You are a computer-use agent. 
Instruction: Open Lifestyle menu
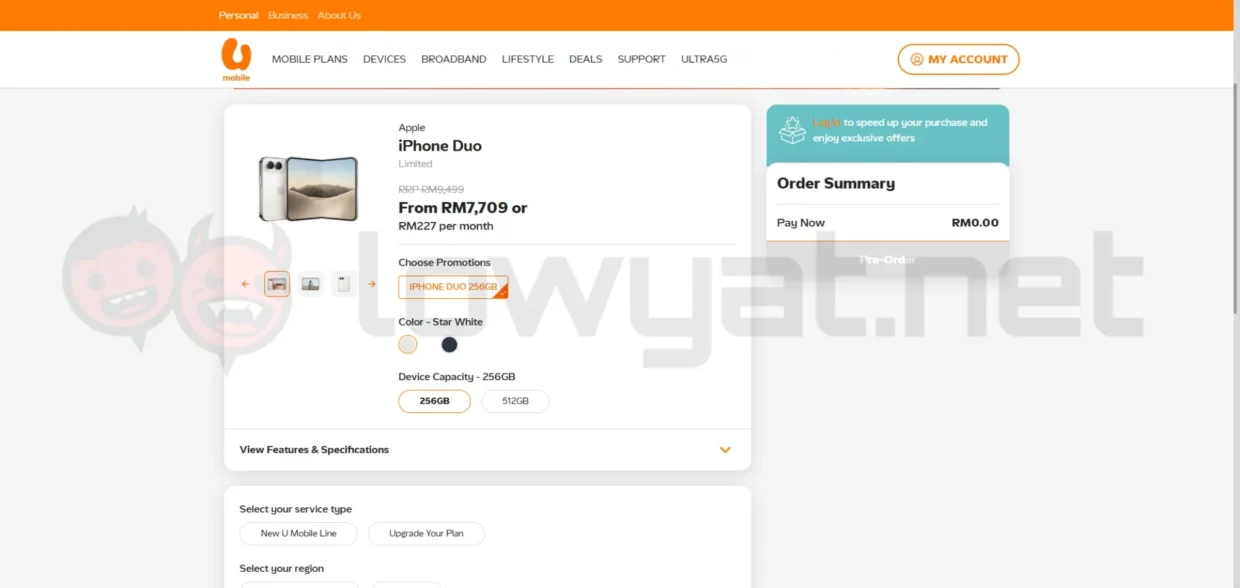[x=528, y=59]
